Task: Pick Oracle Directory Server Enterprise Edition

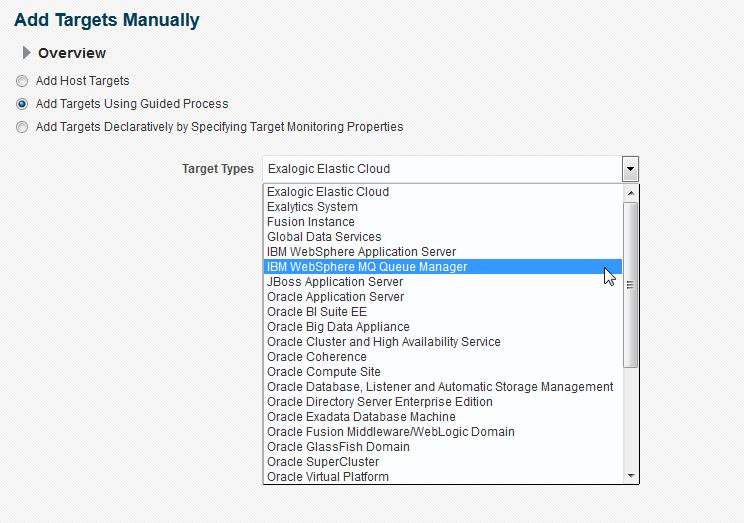Action: click(x=443, y=402)
